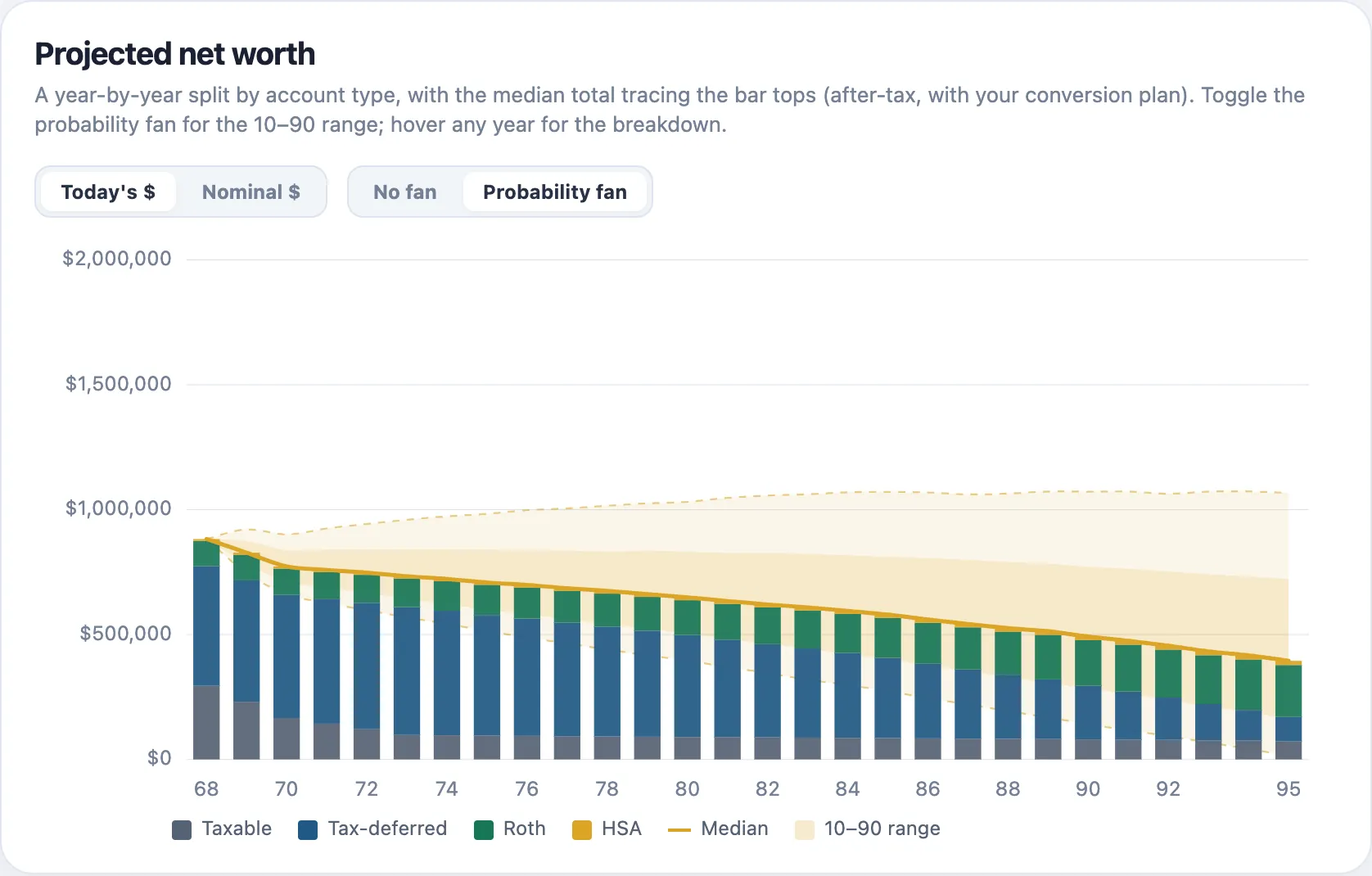Click the $0 axis label
1372x876 pixels.
click(160, 758)
